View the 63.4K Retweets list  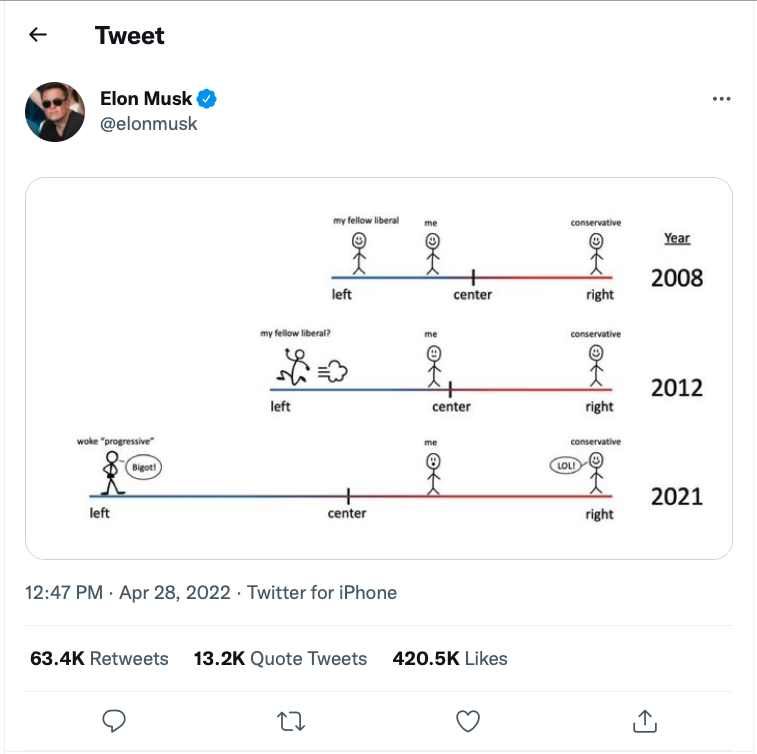pyautogui.click(x=99, y=658)
